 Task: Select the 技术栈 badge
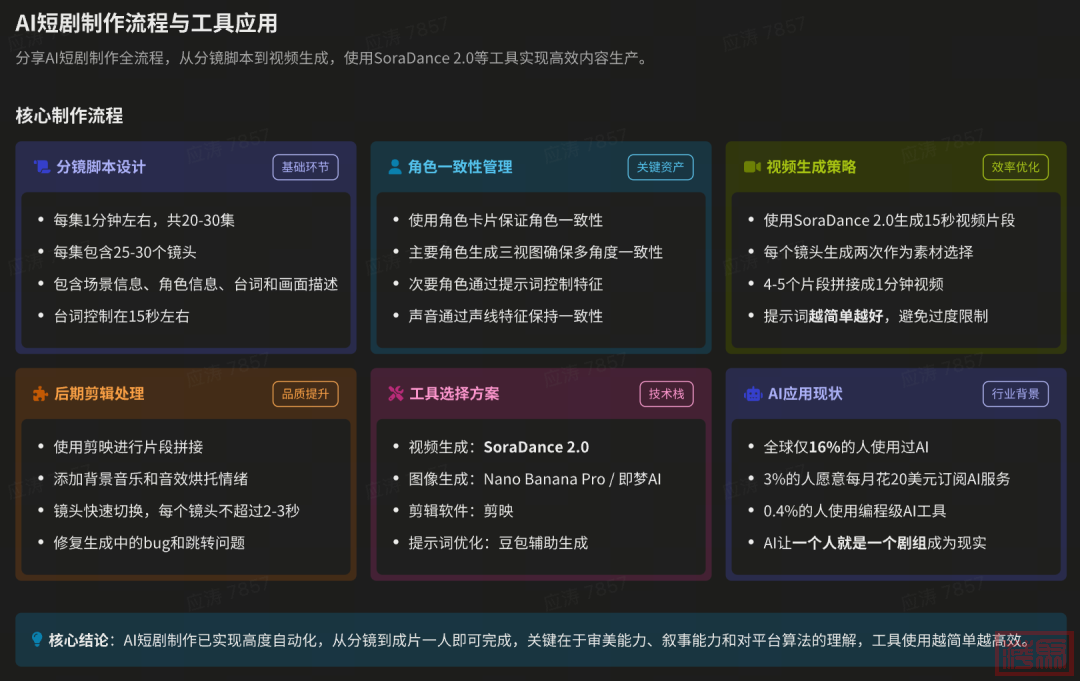666,394
